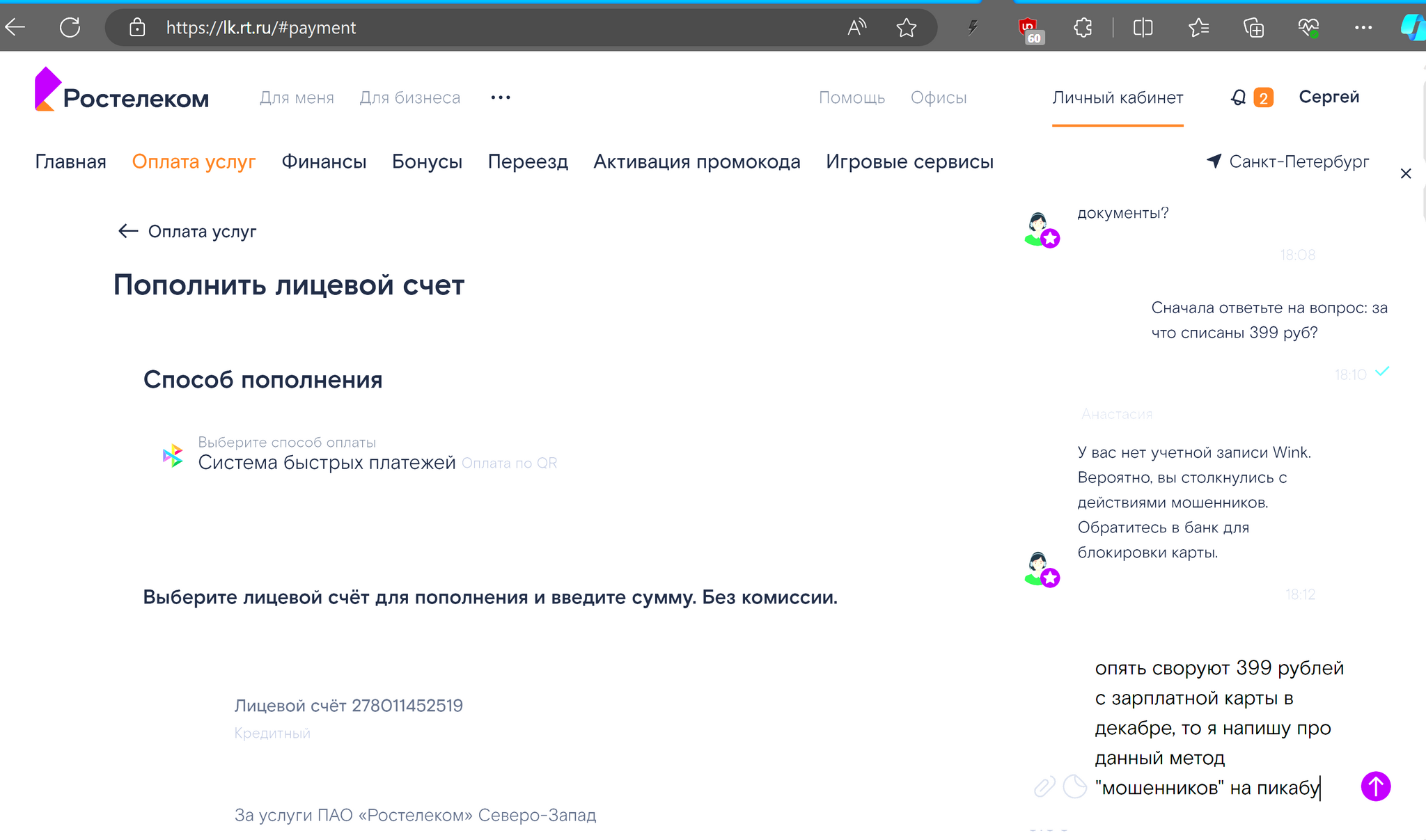Click the message about 399 руб question
The image size is (1426, 840).
pos(1269,320)
